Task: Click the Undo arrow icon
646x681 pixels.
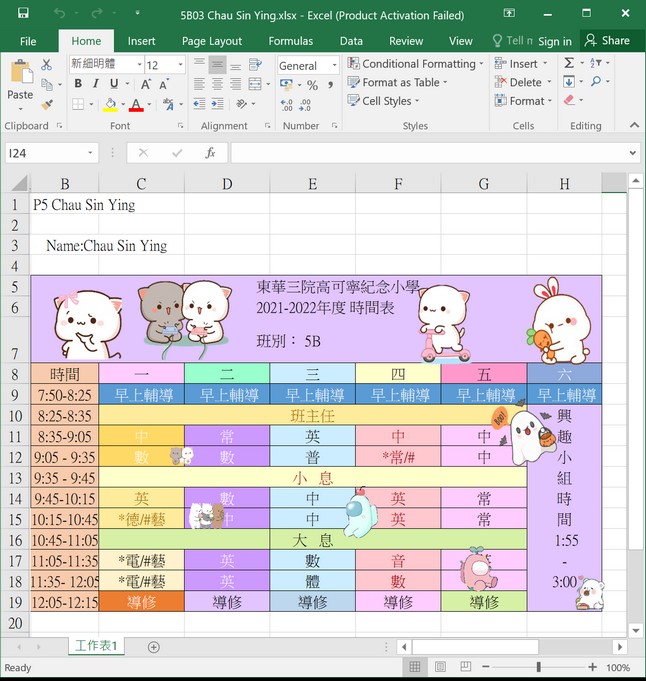Action: tap(59, 13)
